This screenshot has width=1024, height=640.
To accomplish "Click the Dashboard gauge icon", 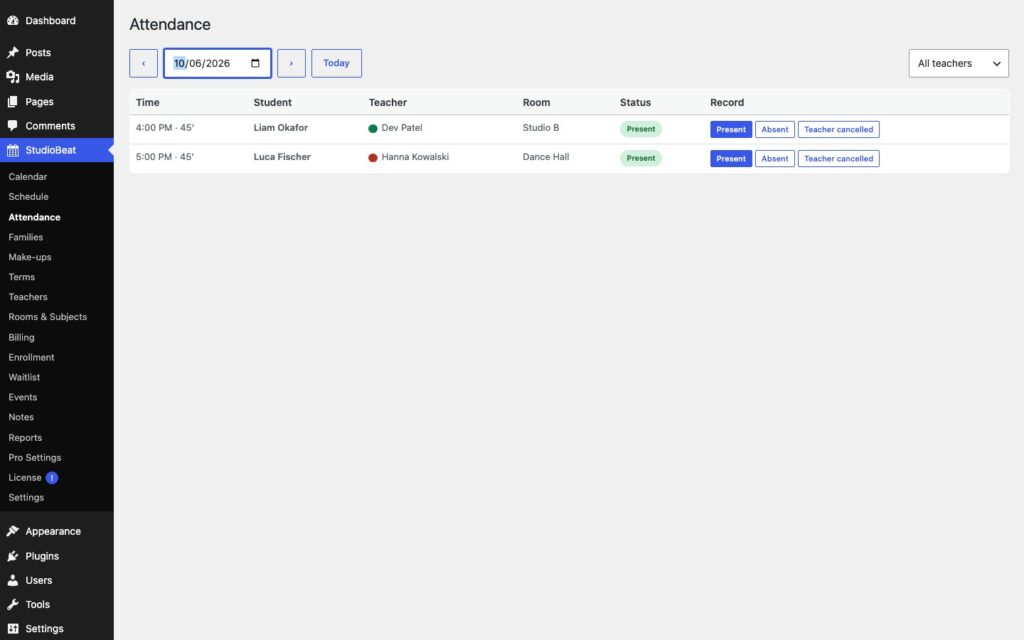I will point(12,20).
